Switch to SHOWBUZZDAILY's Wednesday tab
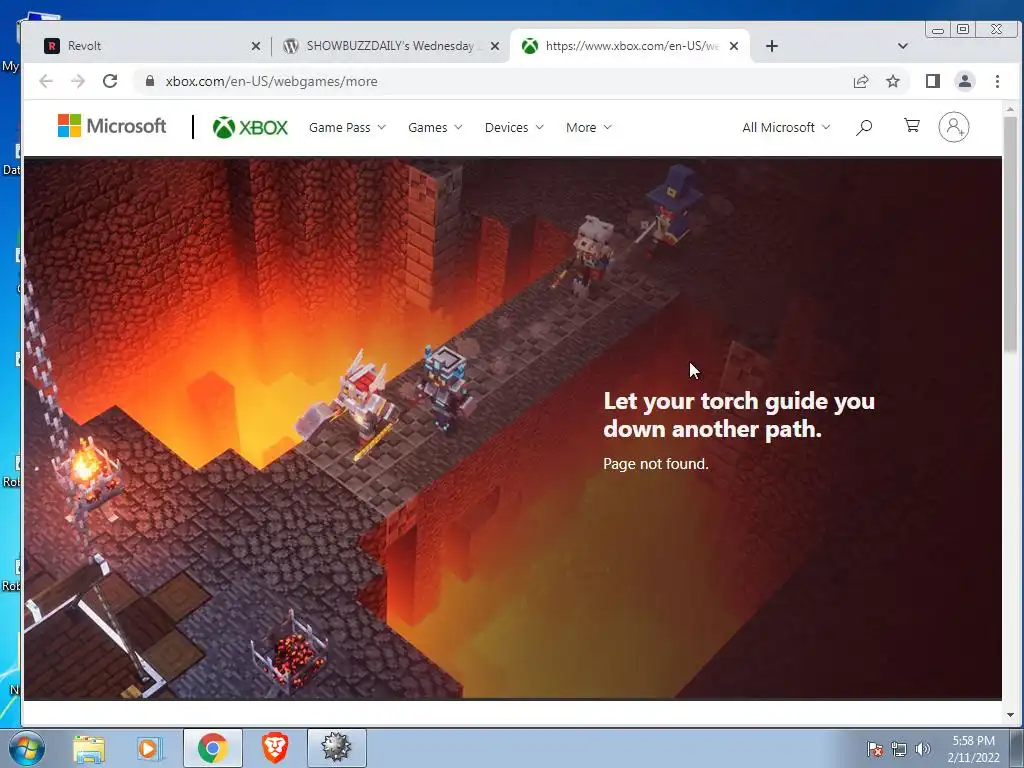The width and height of the screenshot is (1024, 768). click(391, 46)
